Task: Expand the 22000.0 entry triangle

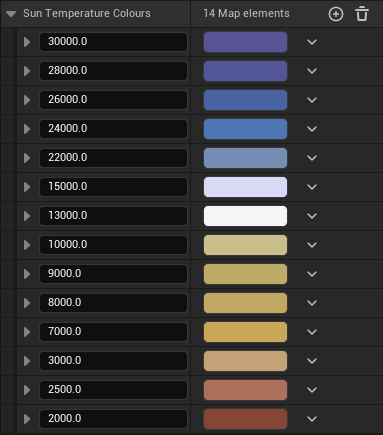Action: pos(27,158)
